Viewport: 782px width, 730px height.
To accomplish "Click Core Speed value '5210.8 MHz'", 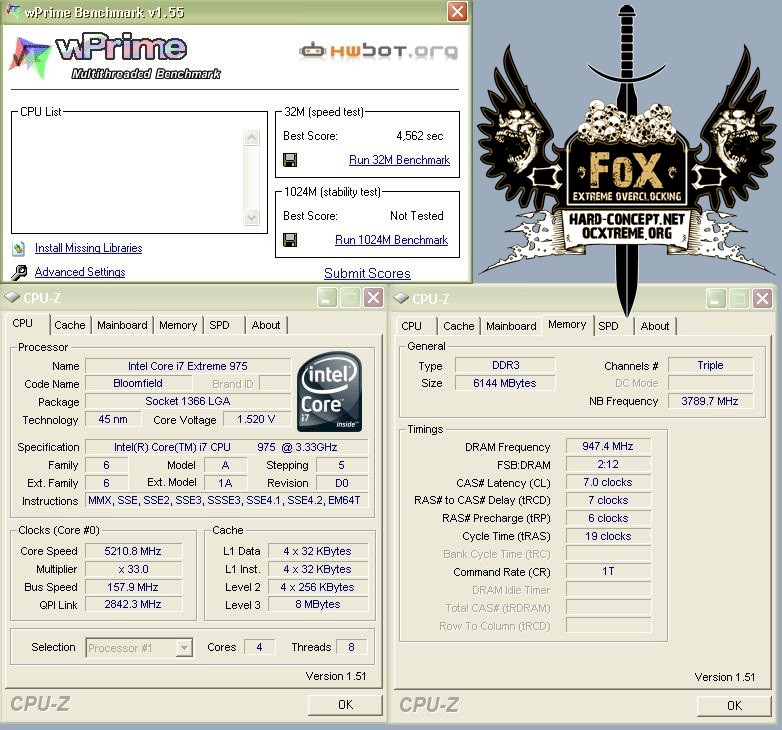I will click(x=133, y=551).
